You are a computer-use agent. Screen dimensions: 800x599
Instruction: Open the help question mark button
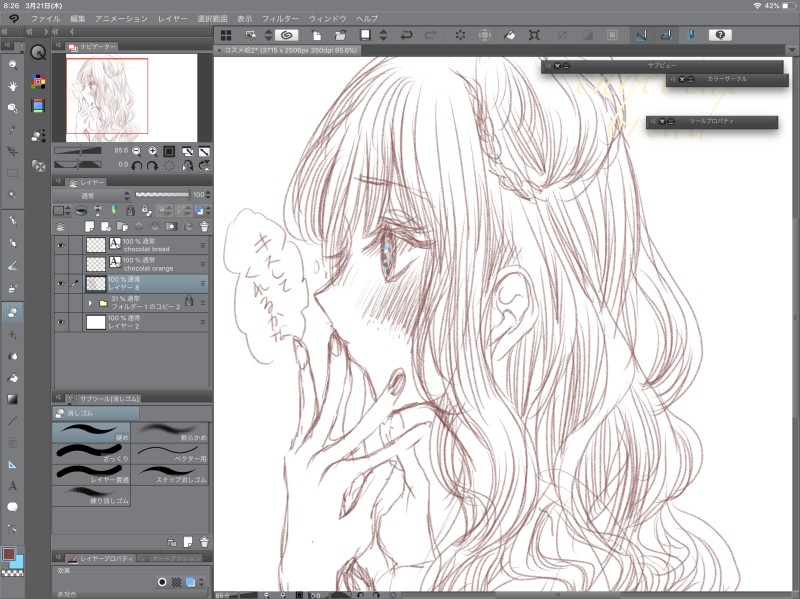[720, 35]
